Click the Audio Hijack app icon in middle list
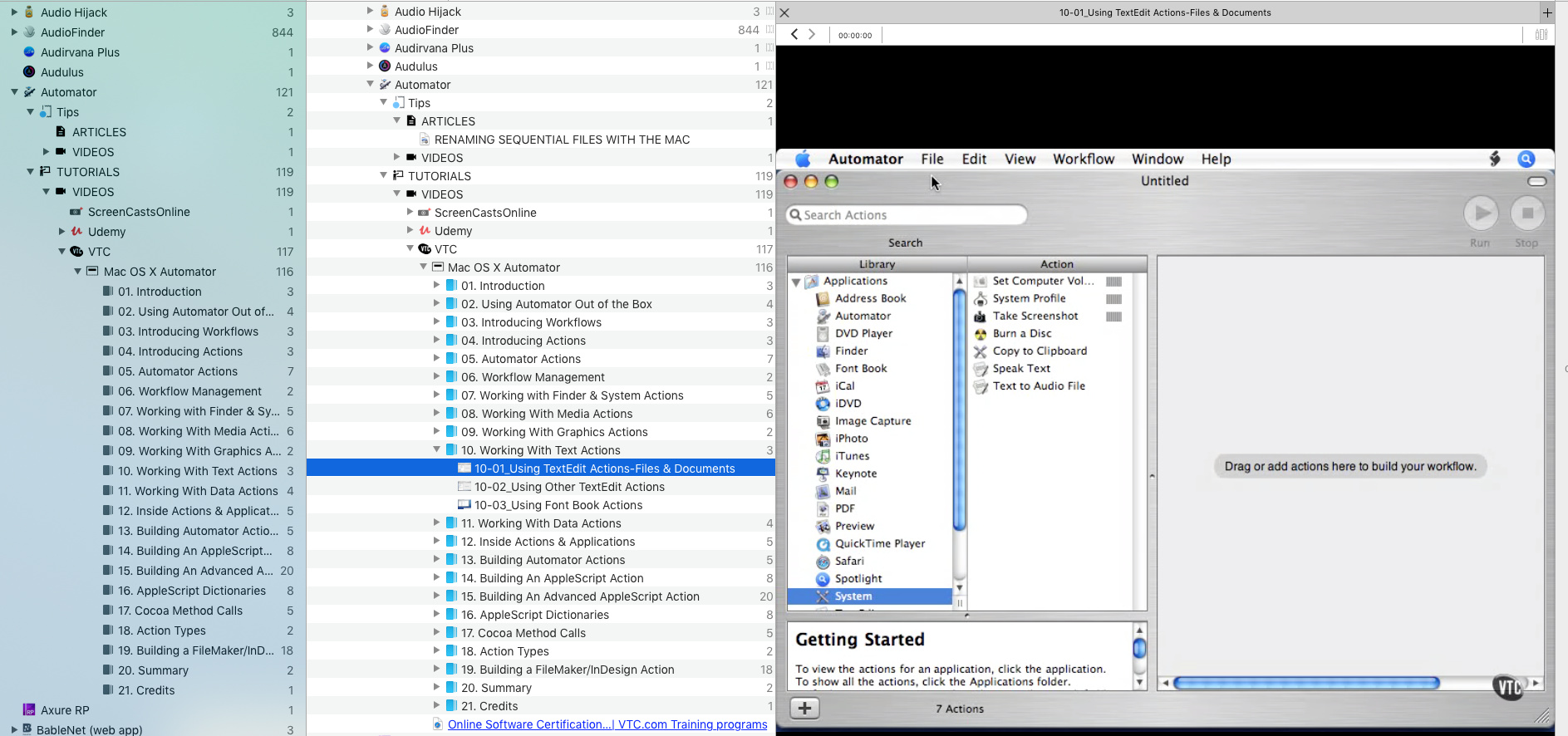Screen dimensions: 1568x736 385,12
